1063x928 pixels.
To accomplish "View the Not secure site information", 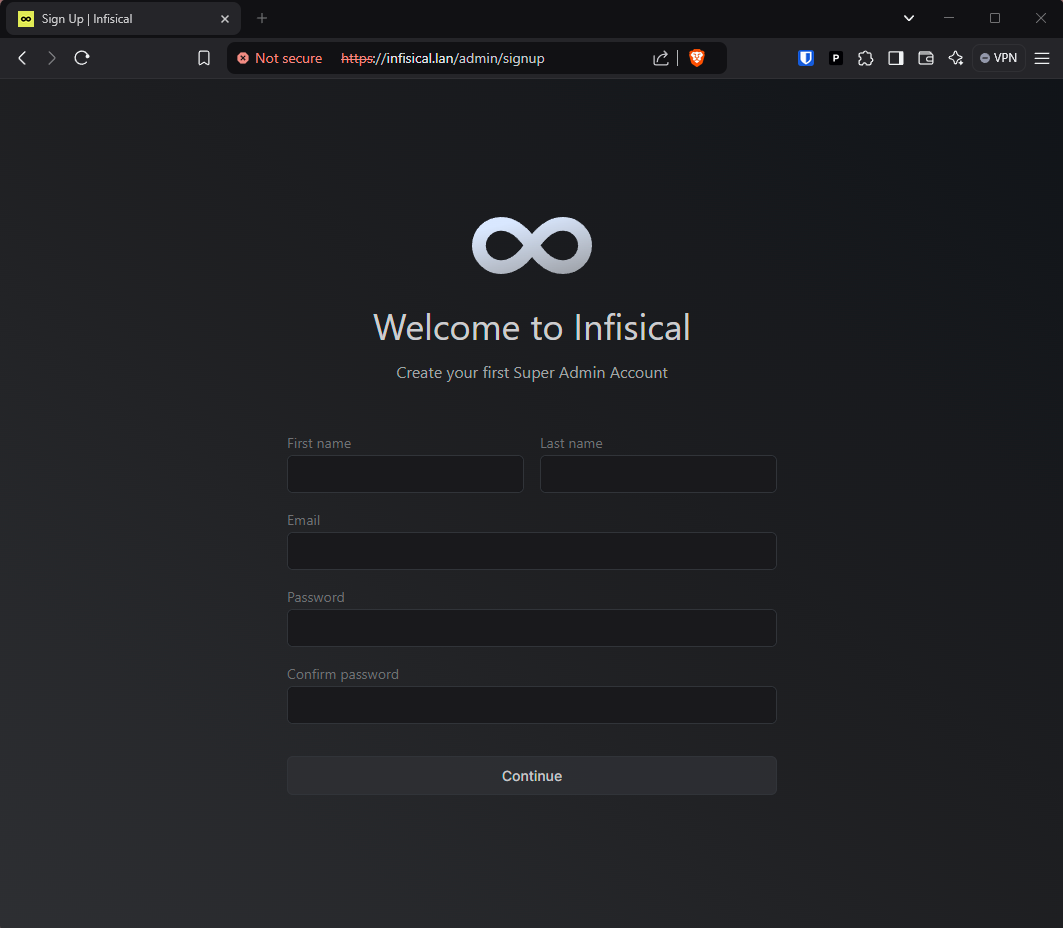I will (x=279, y=58).
